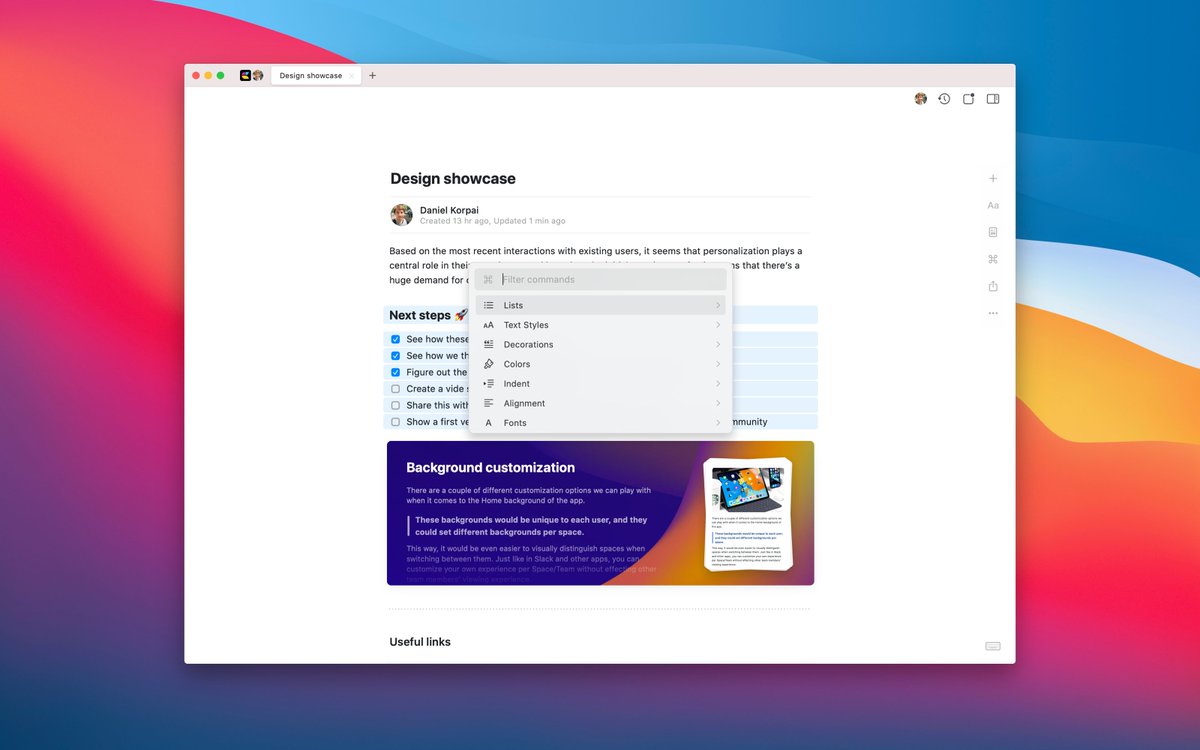Screen dimensions: 1200x750
Task: Open the more options ellipsis in the right rail
Action: point(993,313)
